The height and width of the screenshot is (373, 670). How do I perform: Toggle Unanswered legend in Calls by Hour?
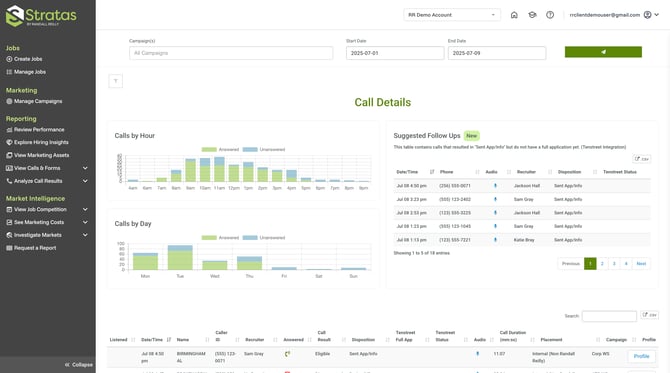[264, 150]
